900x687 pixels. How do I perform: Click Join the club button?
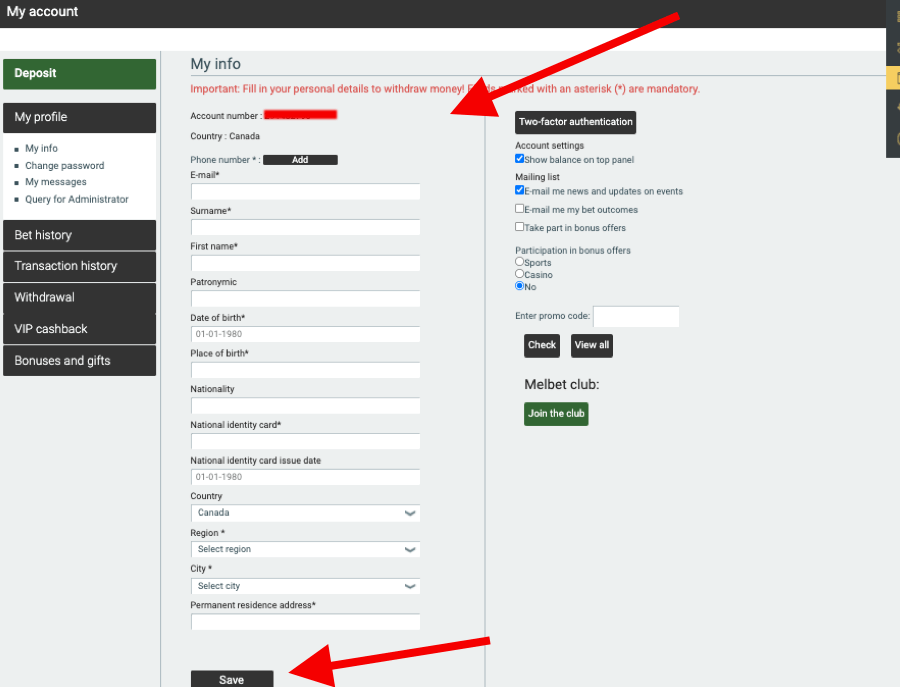pyautogui.click(x=556, y=414)
